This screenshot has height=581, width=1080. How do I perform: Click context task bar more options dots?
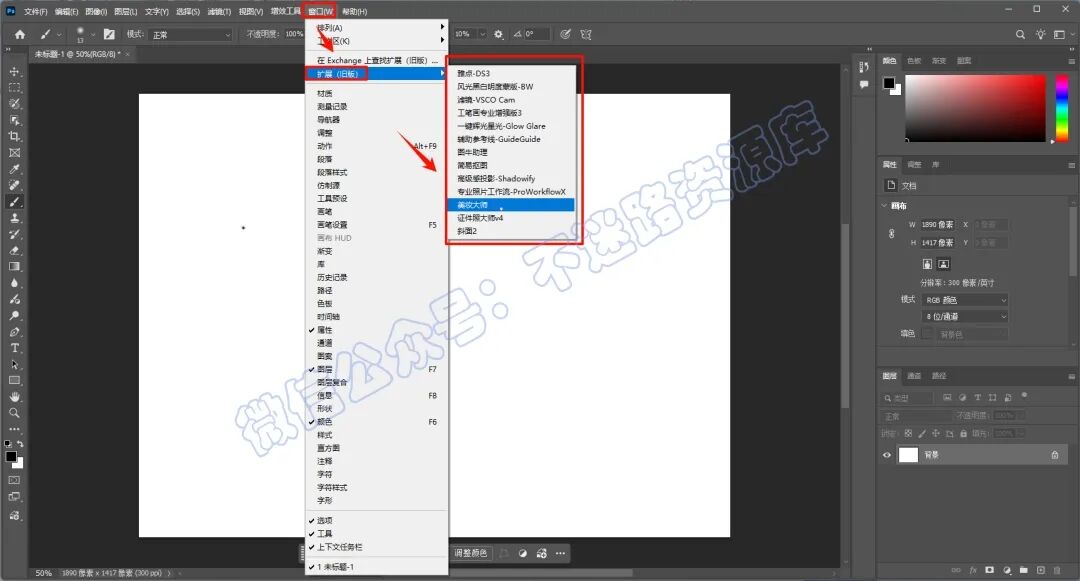click(x=561, y=553)
